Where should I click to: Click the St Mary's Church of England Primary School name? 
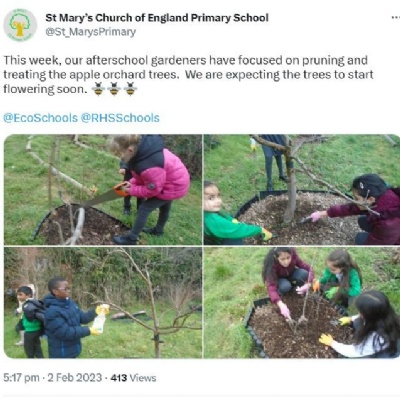157,18
